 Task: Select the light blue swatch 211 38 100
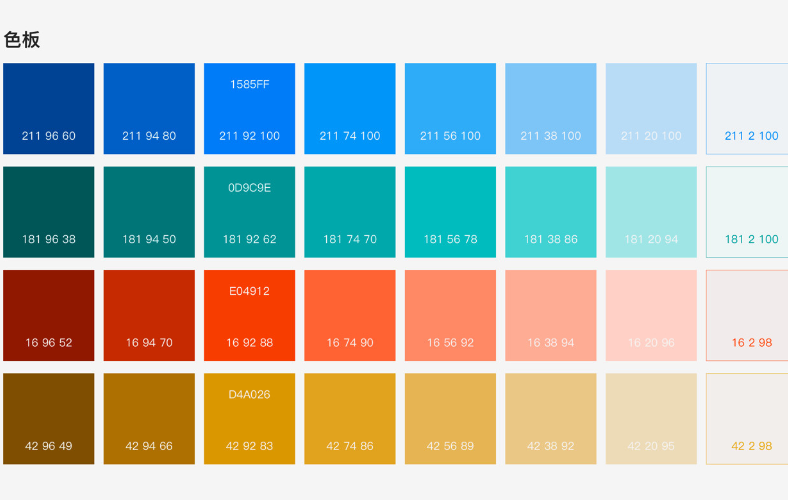click(x=550, y=108)
